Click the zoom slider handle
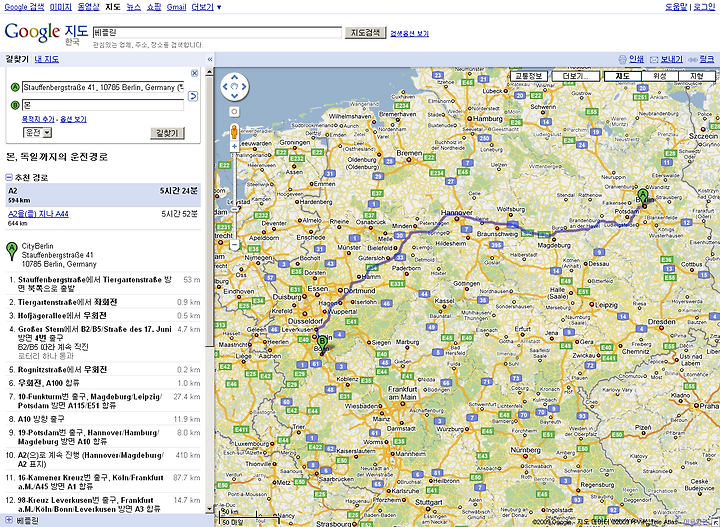Image resolution: width=720 pixels, height=527 pixels. tap(235, 209)
